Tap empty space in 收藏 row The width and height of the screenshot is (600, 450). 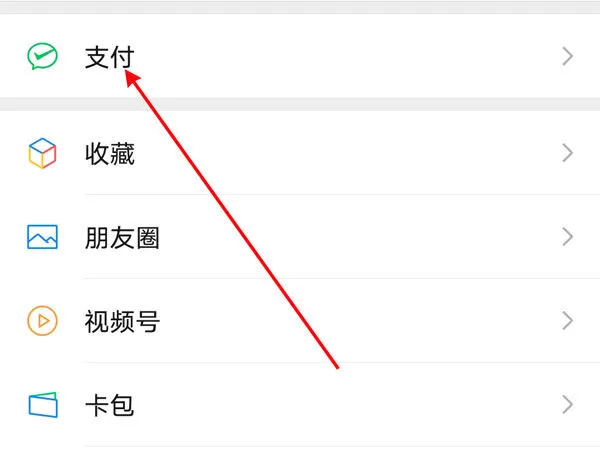click(x=383, y=153)
